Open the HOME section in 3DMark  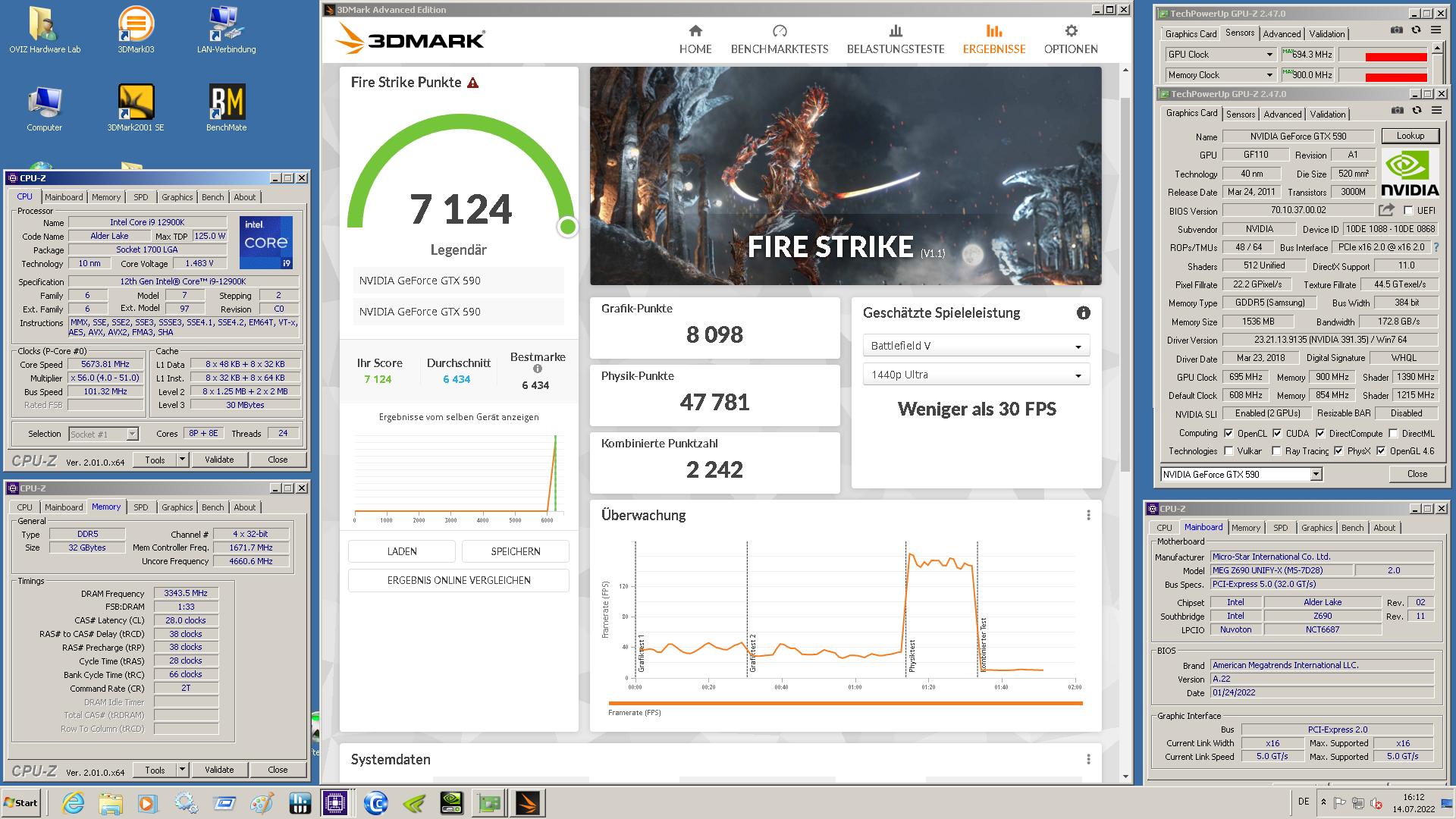coord(695,39)
